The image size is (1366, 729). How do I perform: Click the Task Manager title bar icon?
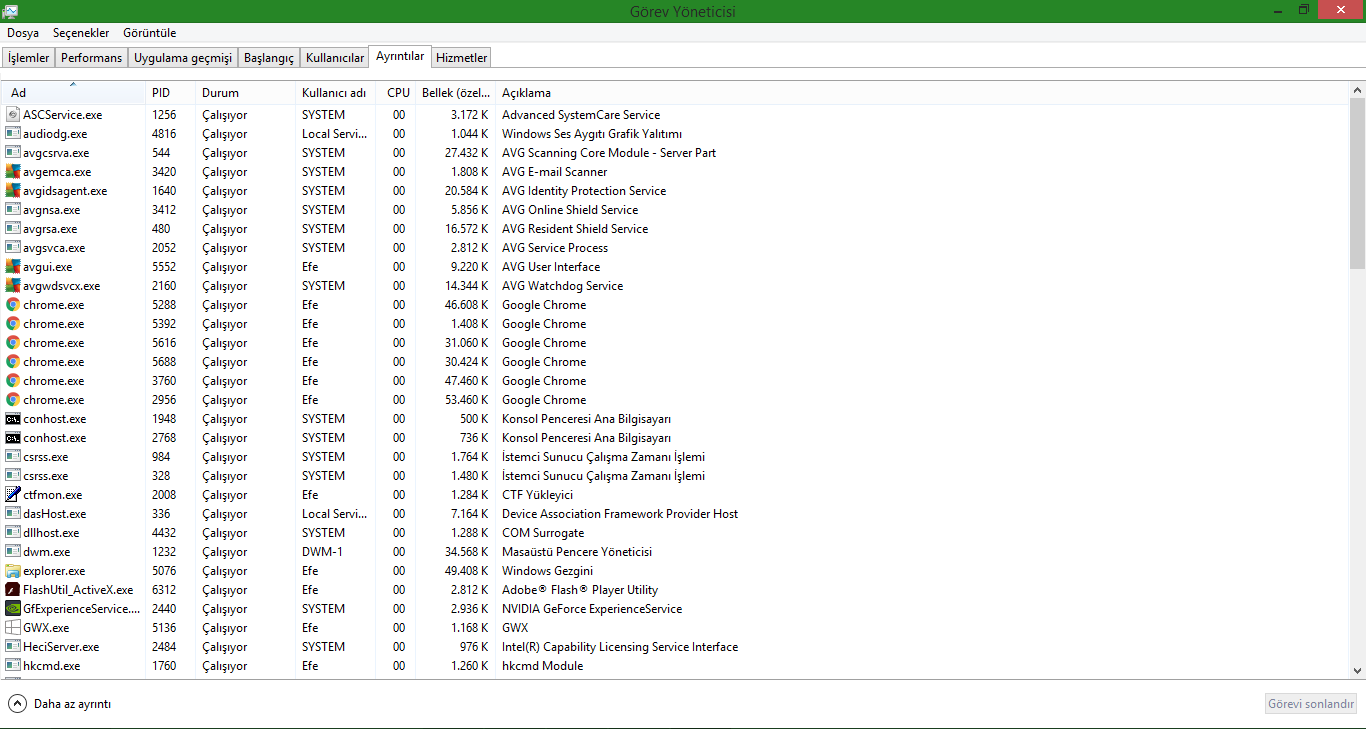tap(10, 11)
